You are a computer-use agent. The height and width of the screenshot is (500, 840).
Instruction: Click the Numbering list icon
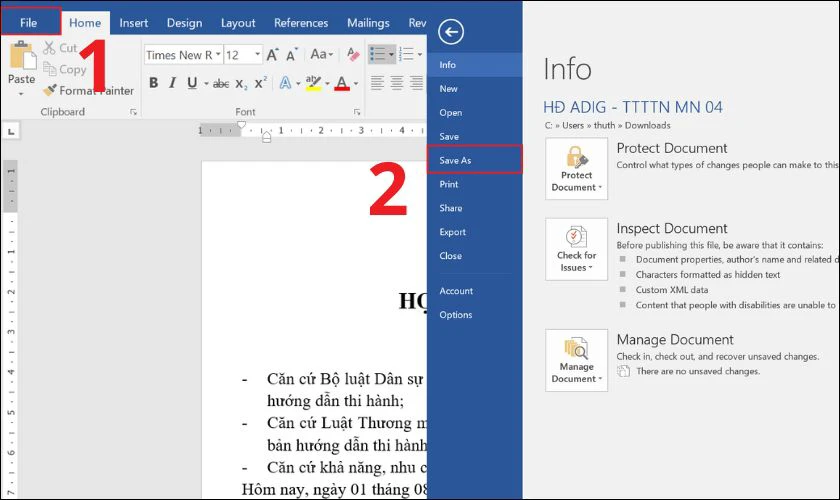coord(407,54)
